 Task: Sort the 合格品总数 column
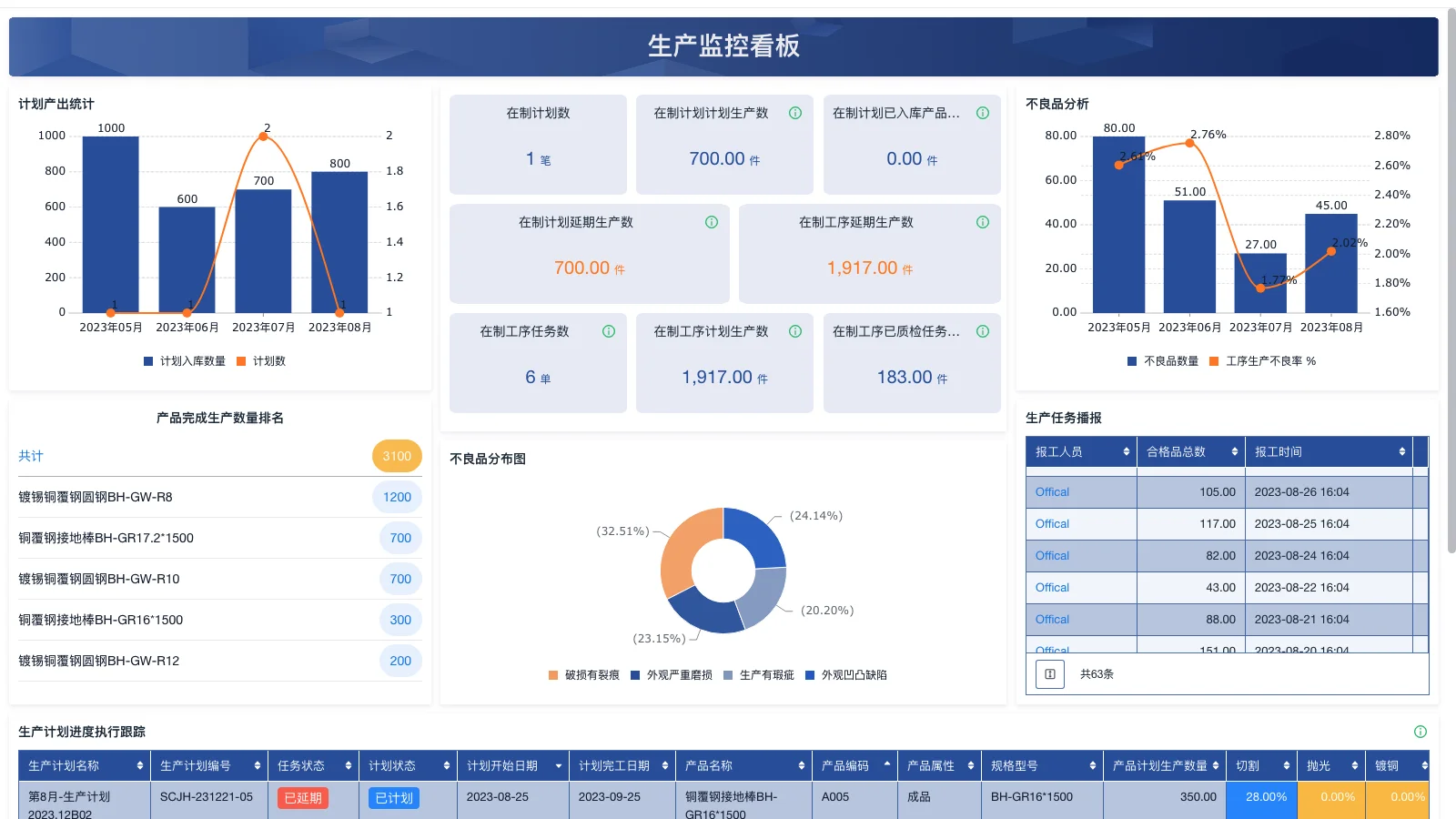(x=1235, y=451)
